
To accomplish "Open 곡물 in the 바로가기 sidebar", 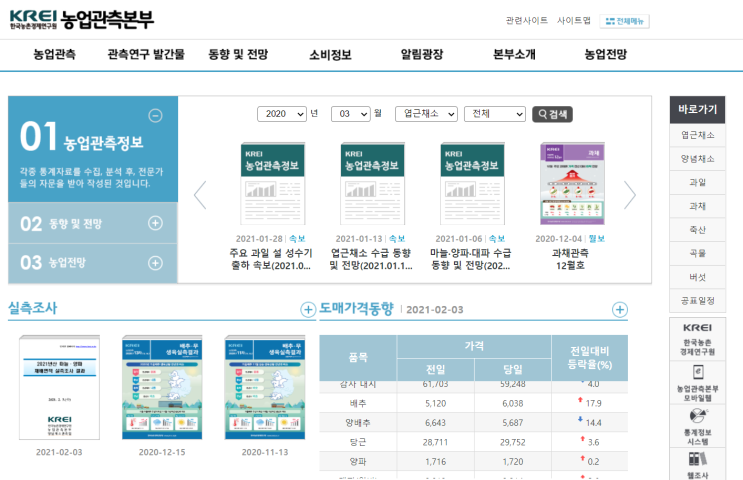I will coord(698,254).
